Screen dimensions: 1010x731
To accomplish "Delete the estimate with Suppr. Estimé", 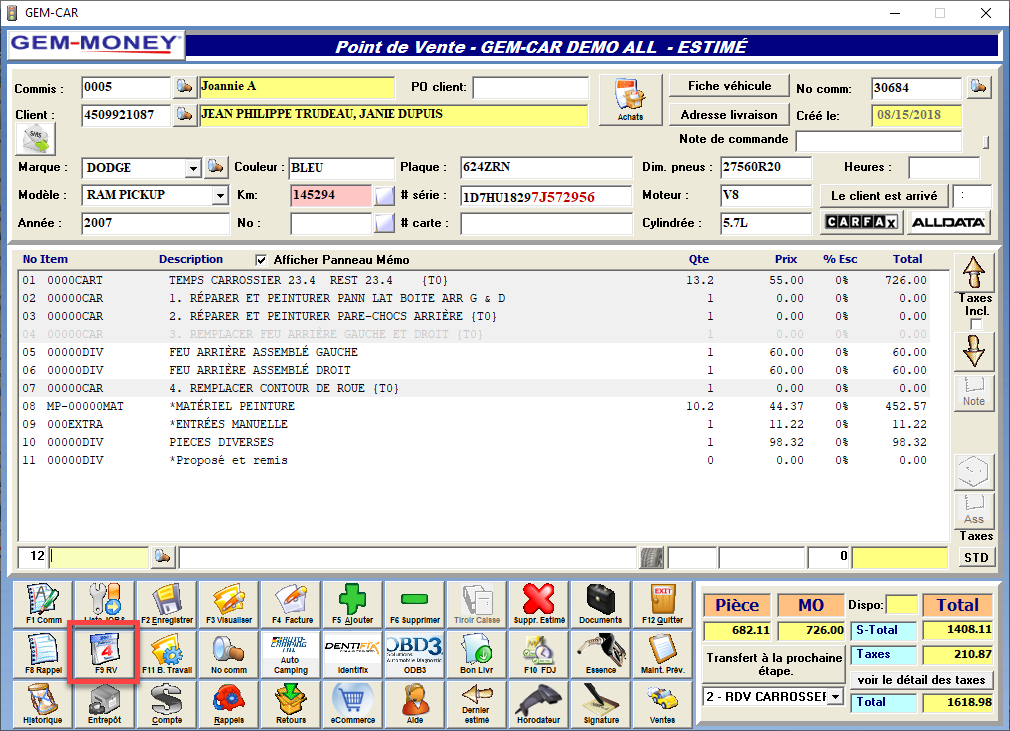I will pos(539,604).
